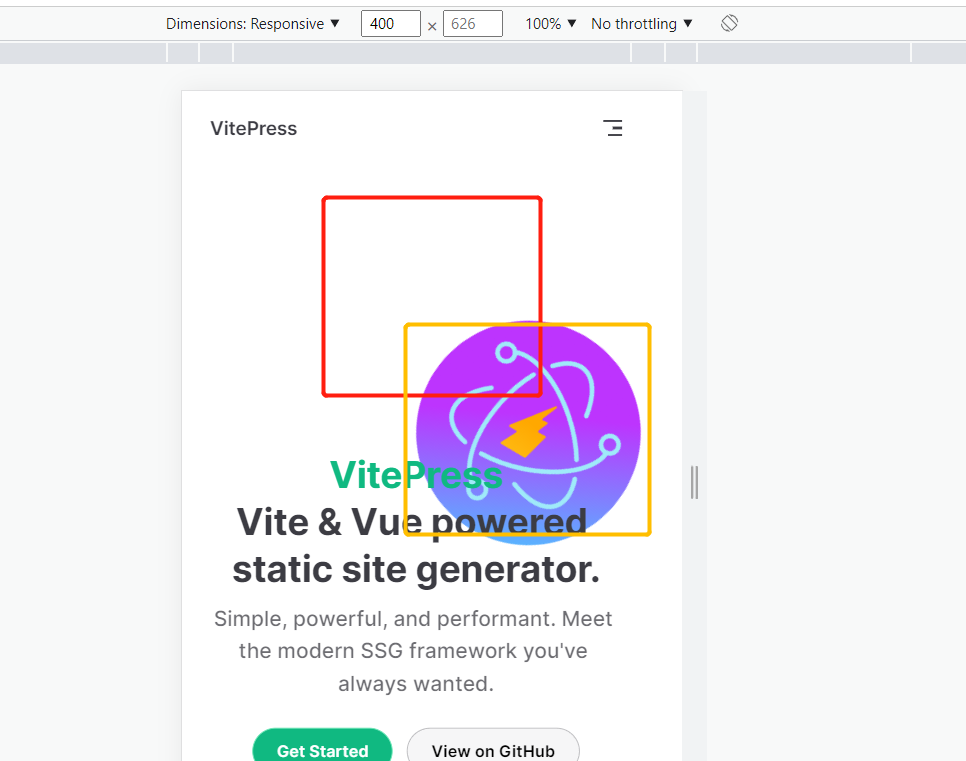Click the Get Started button
This screenshot has width=966, height=761.
point(322,750)
